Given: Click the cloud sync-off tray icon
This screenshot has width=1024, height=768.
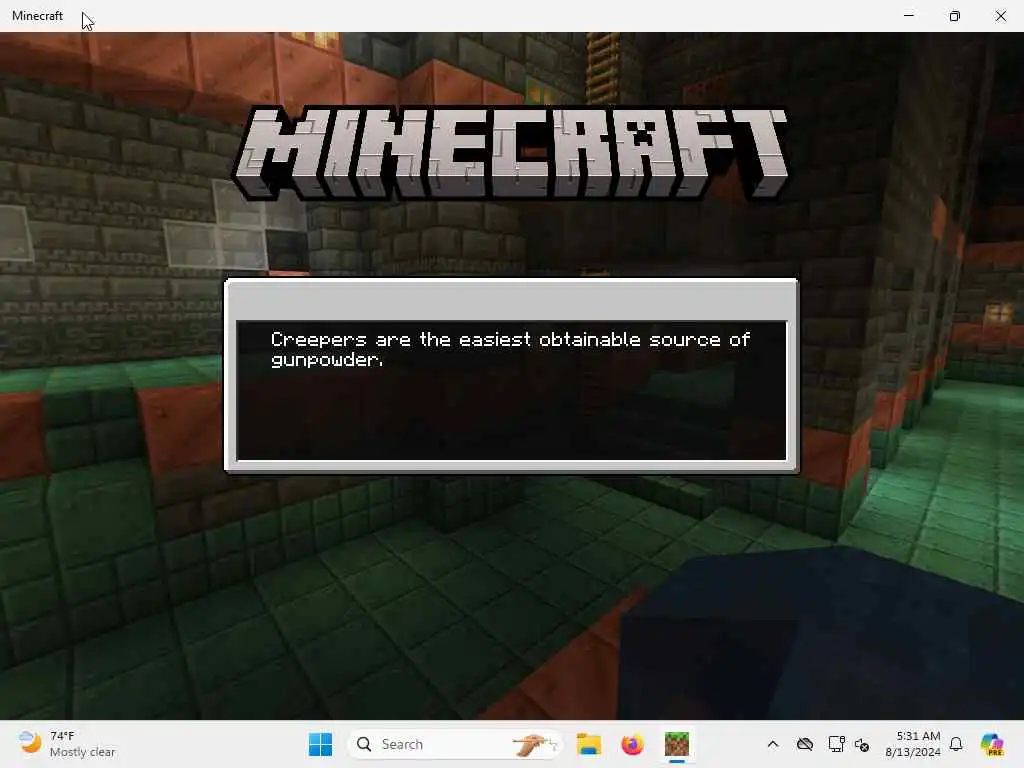Looking at the screenshot, I should tap(805, 744).
